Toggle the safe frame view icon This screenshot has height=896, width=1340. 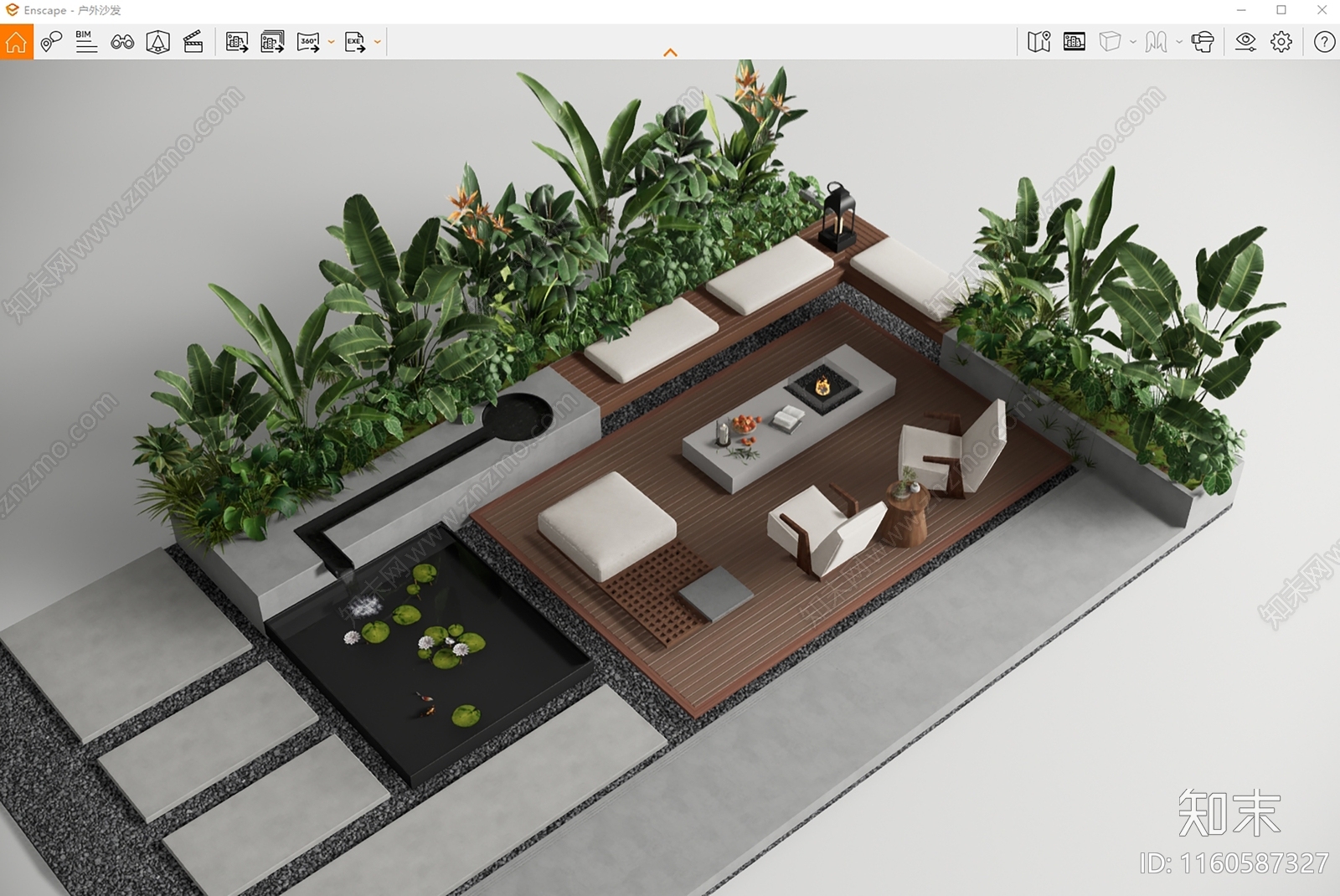coord(157,41)
